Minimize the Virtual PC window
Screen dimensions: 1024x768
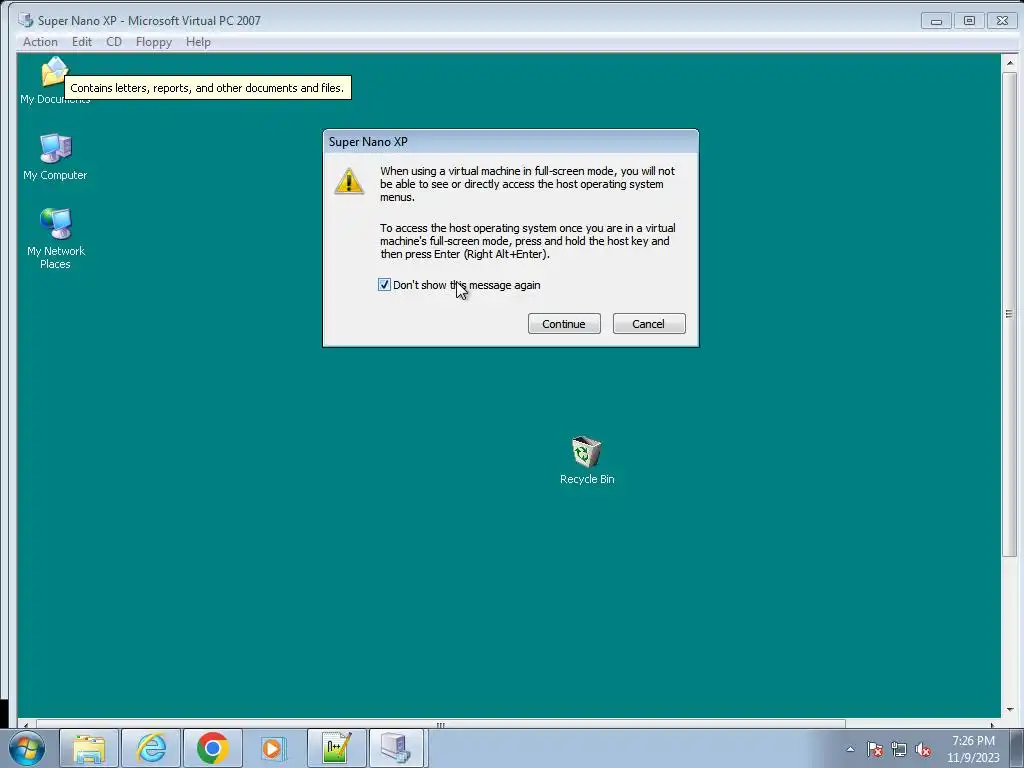(x=936, y=21)
